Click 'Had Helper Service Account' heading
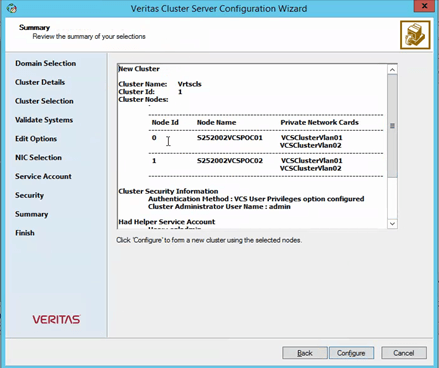Screen dimensions: 439x368 tap(167, 222)
